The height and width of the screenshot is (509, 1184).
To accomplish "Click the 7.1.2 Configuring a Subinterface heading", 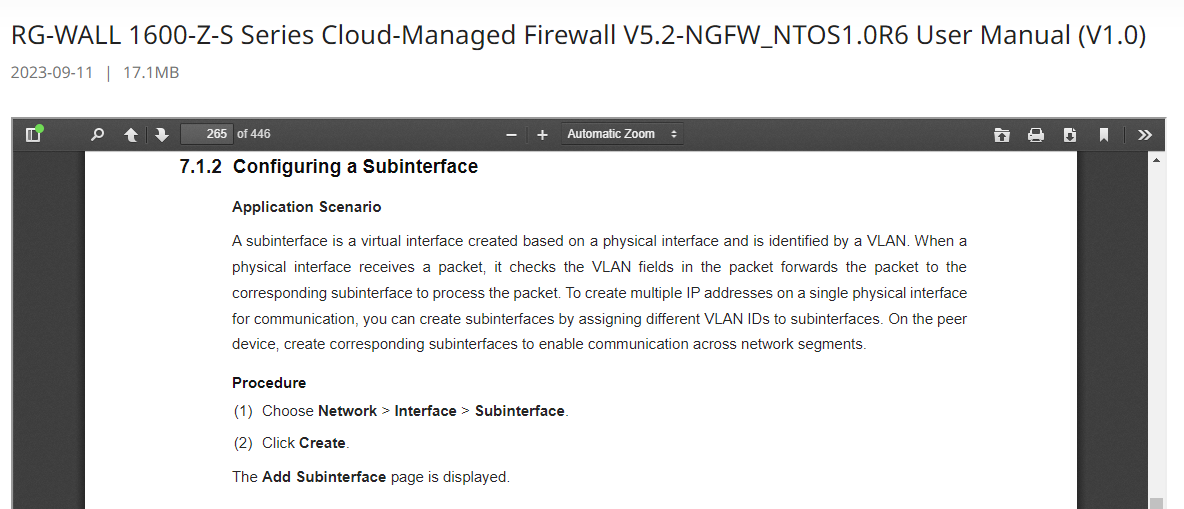I will (x=328, y=166).
